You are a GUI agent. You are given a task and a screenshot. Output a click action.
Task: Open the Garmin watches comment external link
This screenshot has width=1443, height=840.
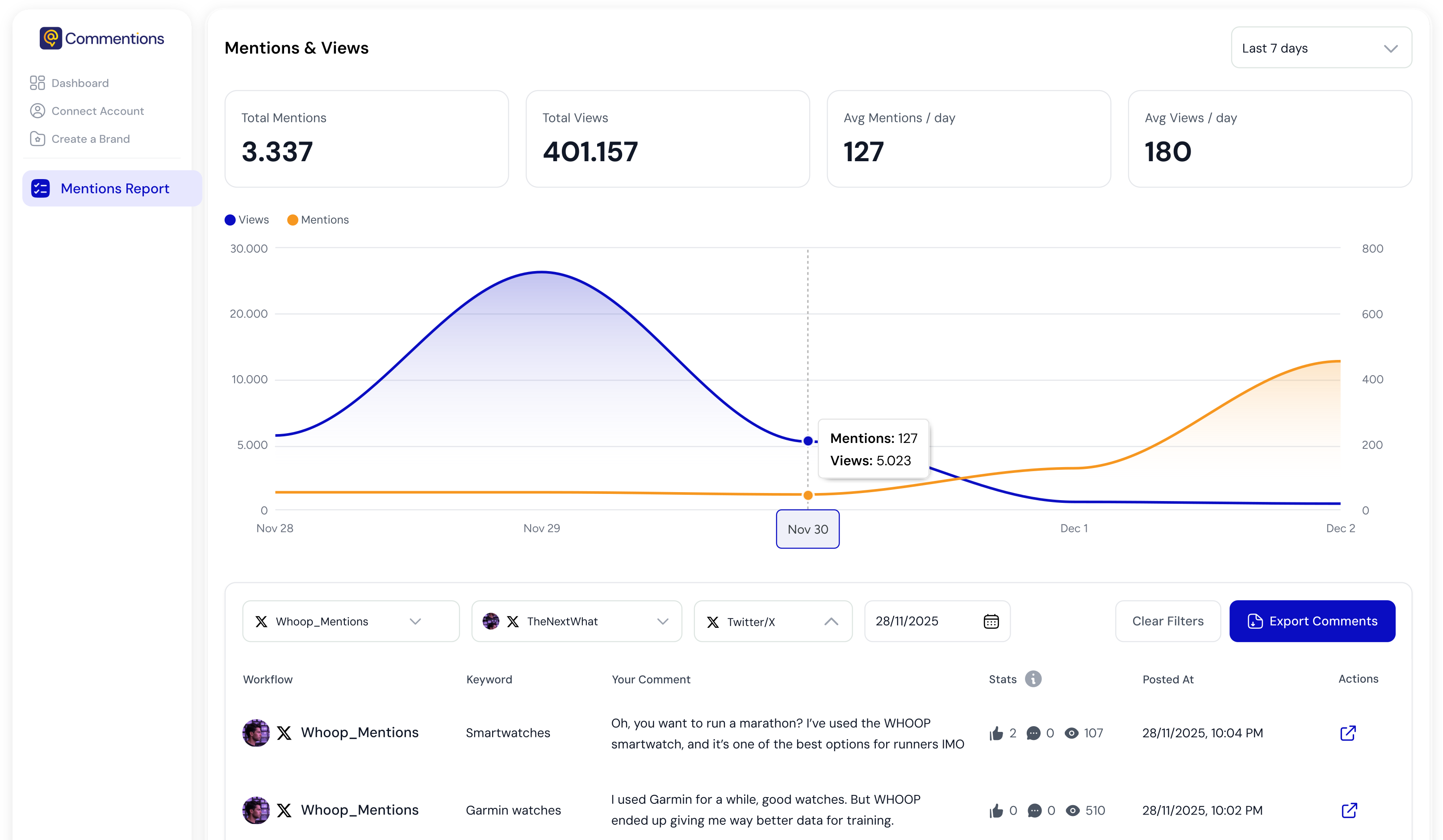point(1348,810)
